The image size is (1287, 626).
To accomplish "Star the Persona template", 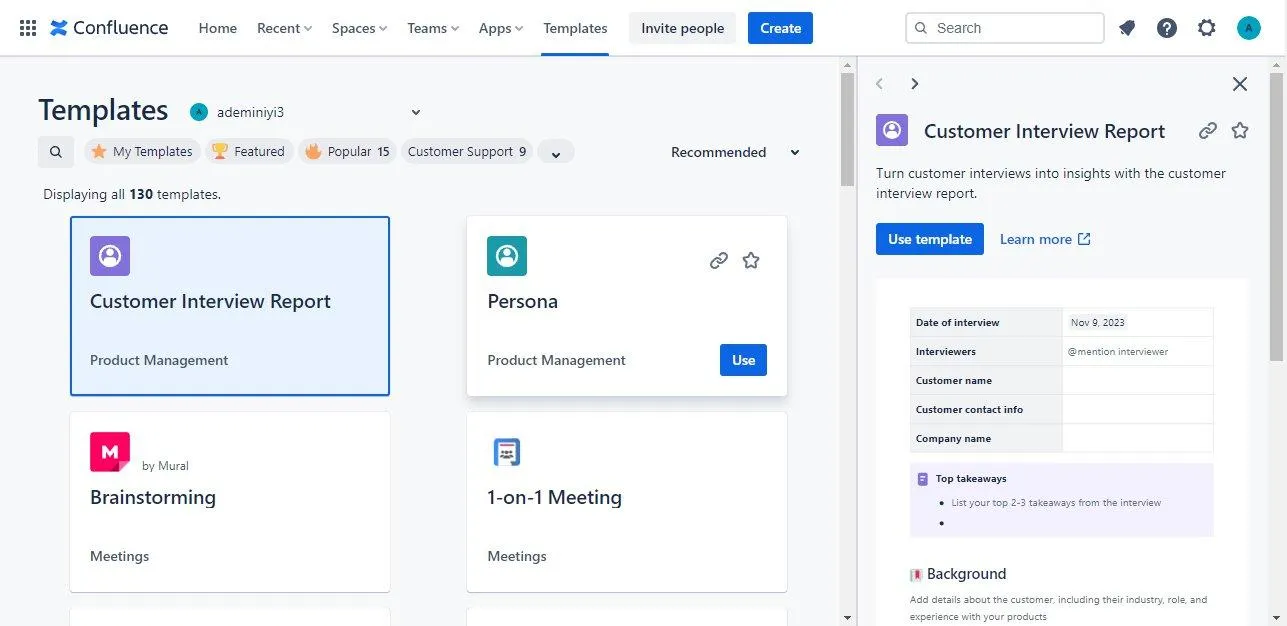I will tap(751, 261).
